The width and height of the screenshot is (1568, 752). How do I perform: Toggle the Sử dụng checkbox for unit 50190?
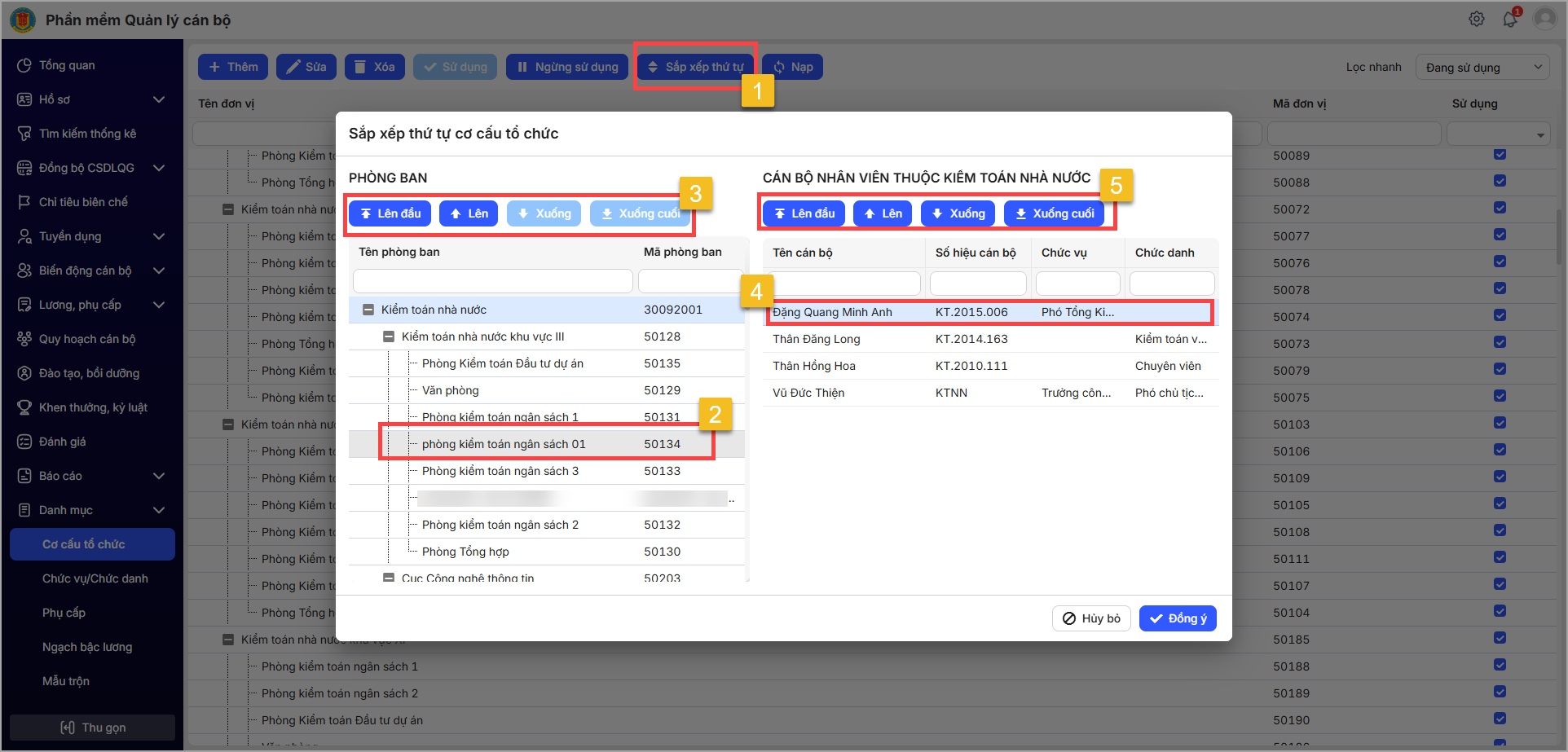click(x=1500, y=719)
